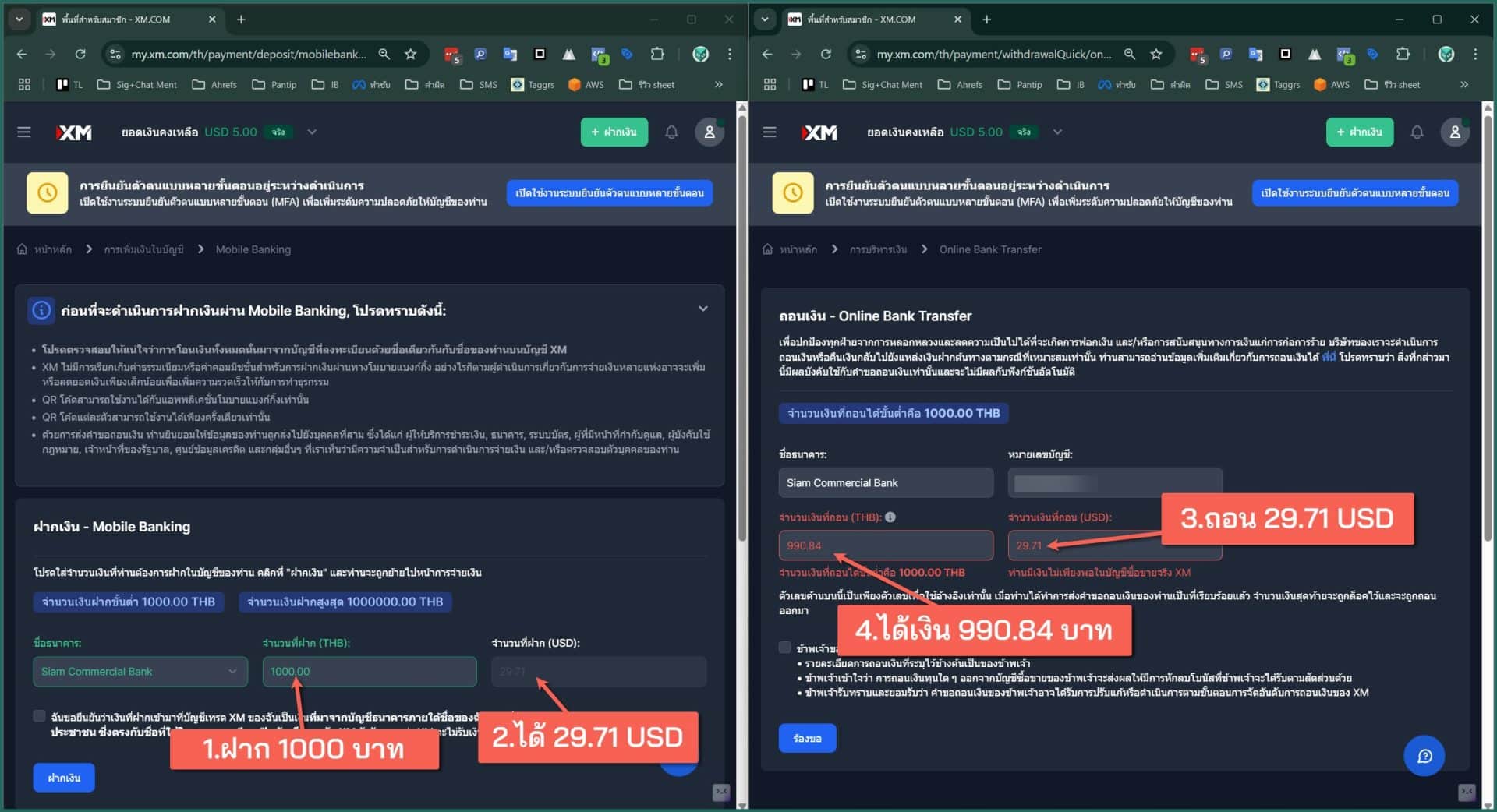
Task: Open tab search dropdown in left browser
Action: click(19, 19)
